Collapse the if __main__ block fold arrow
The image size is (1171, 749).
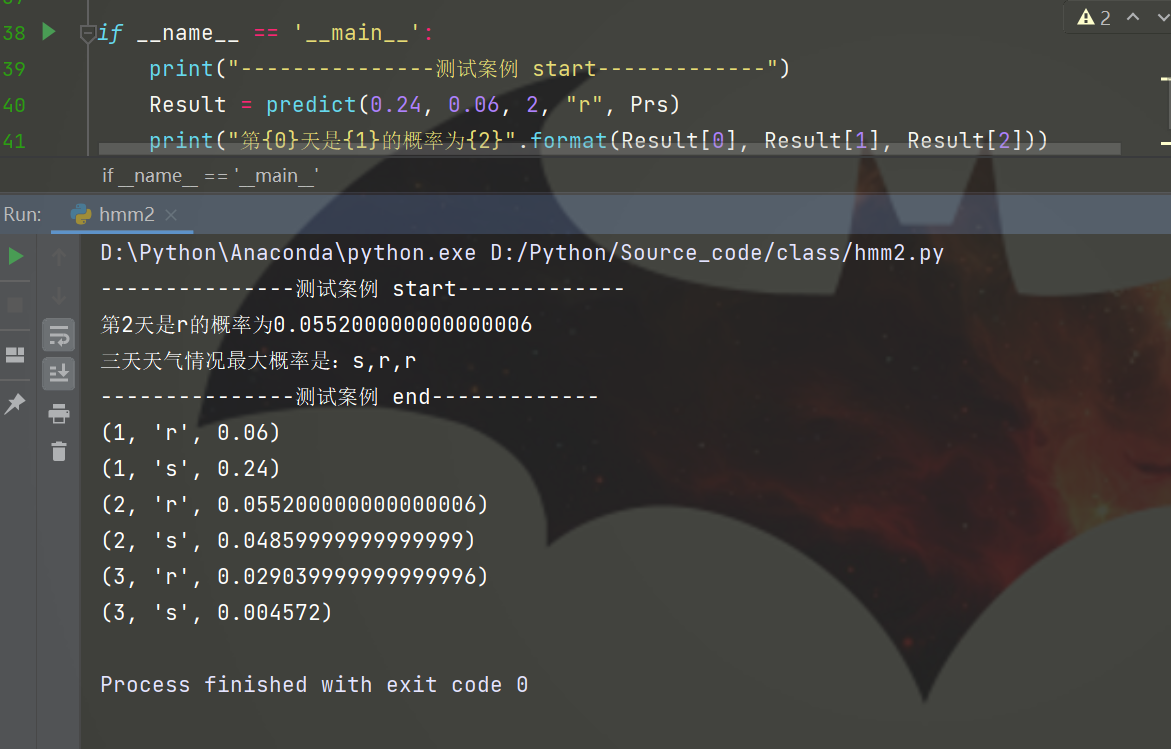click(88, 32)
